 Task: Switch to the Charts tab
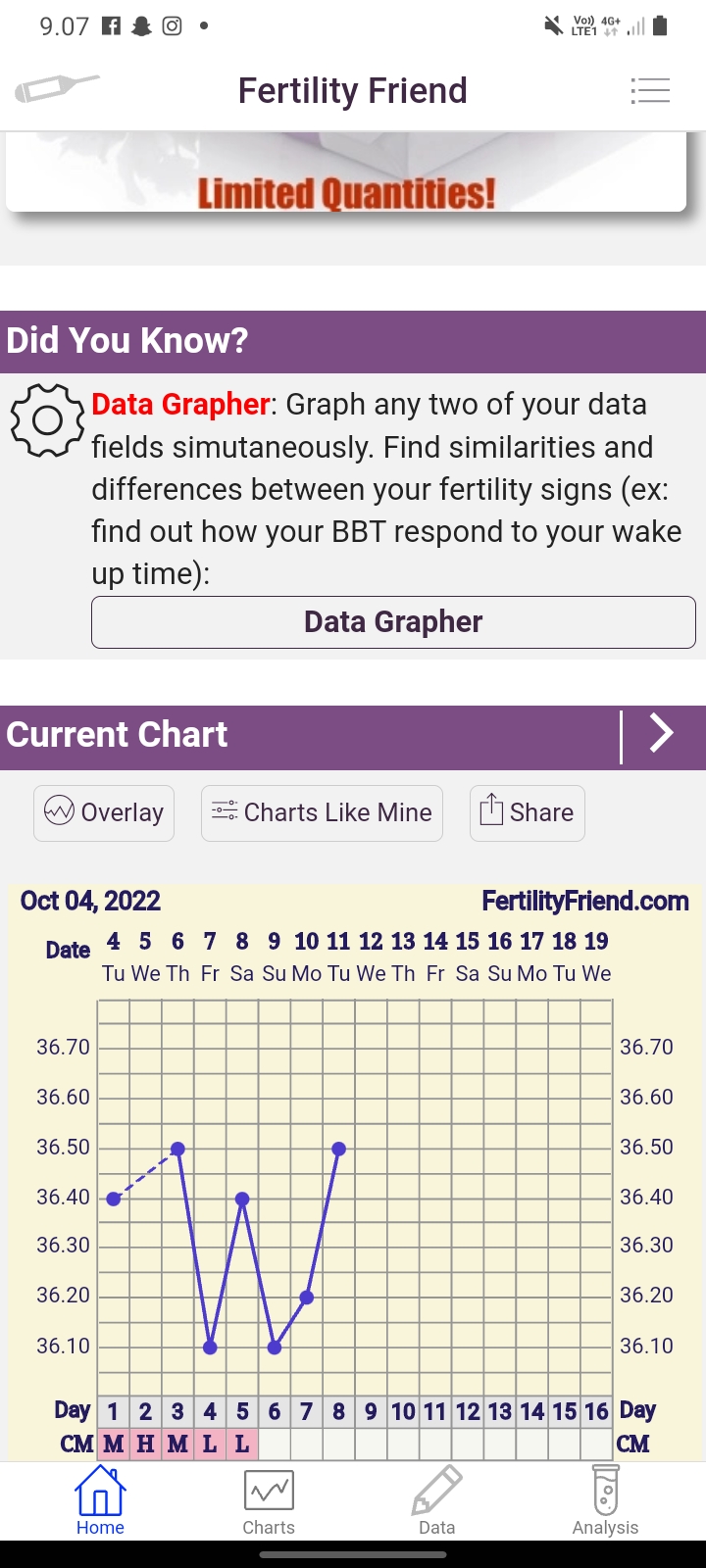point(269,1501)
